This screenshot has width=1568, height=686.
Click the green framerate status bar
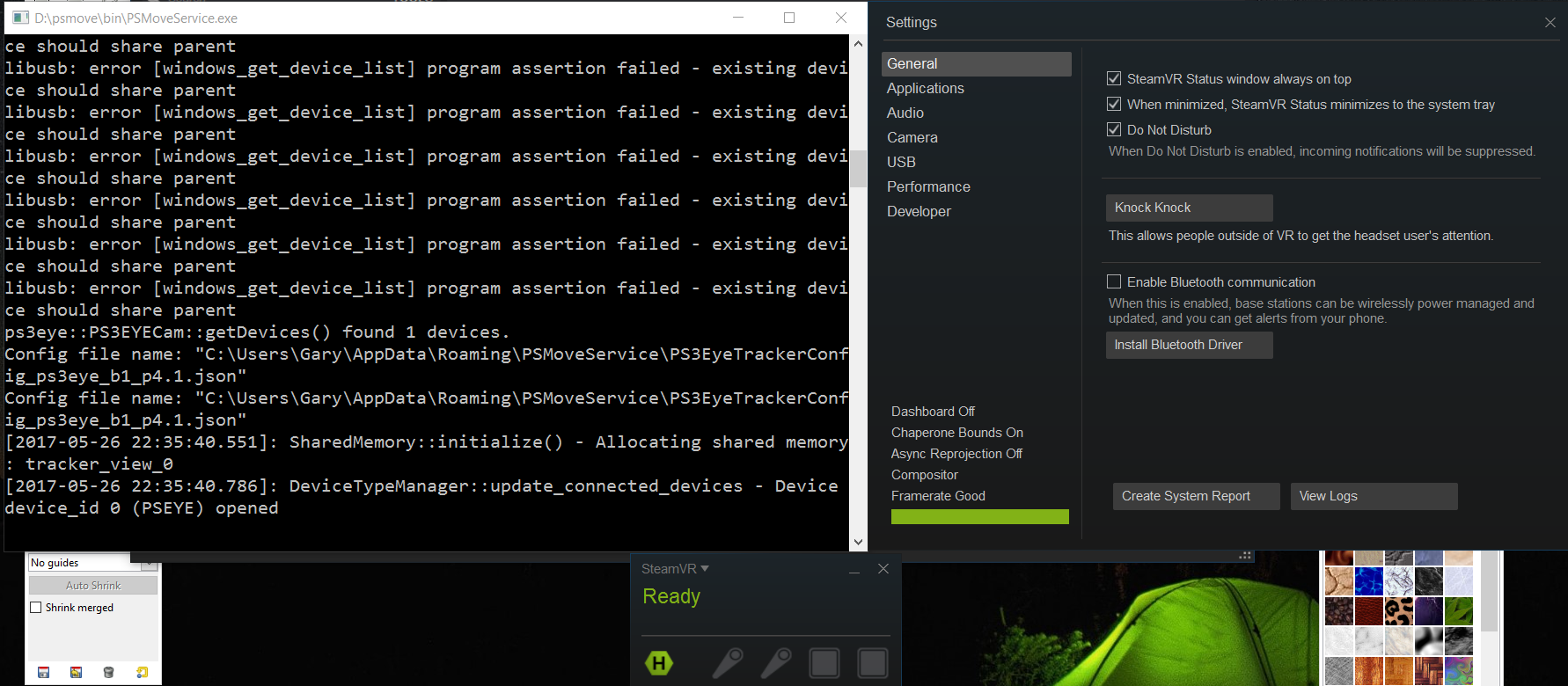tap(980, 517)
